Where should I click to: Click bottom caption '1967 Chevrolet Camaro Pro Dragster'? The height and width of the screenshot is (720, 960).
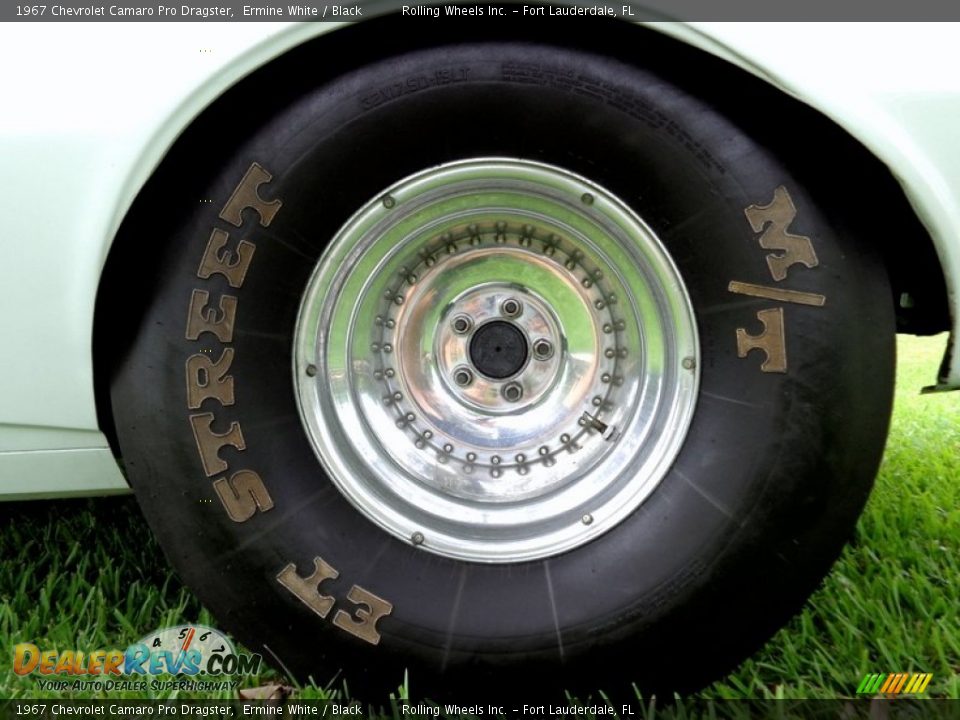pyautogui.click(x=125, y=710)
